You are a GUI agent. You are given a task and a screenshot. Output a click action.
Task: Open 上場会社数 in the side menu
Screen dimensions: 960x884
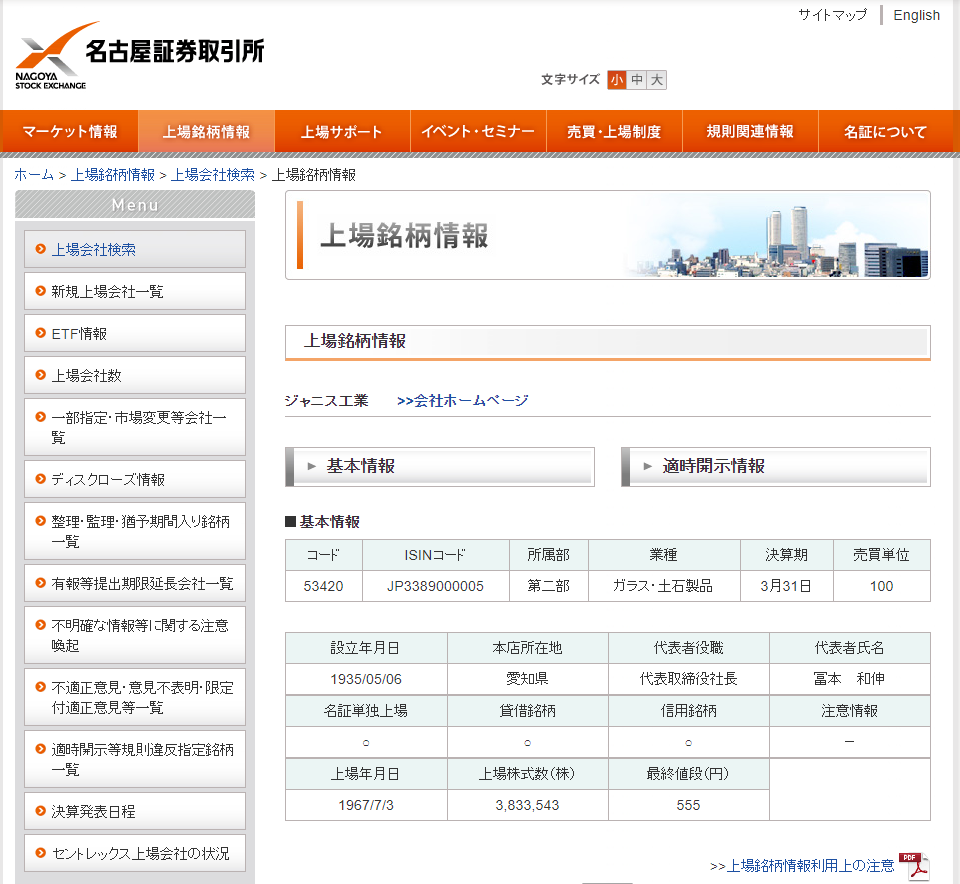pyautogui.click(x=135, y=375)
